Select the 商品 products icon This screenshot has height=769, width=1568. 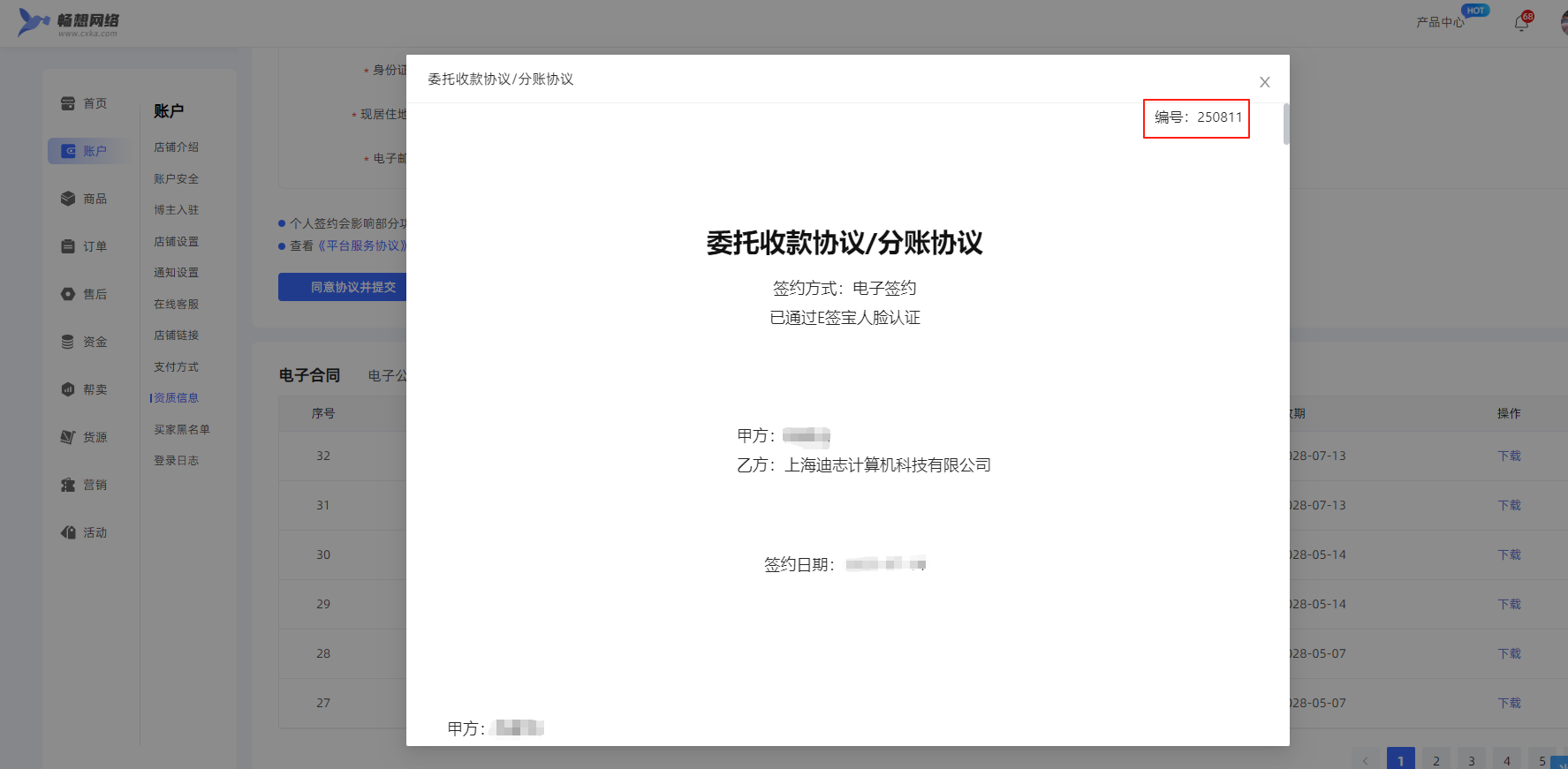(68, 199)
